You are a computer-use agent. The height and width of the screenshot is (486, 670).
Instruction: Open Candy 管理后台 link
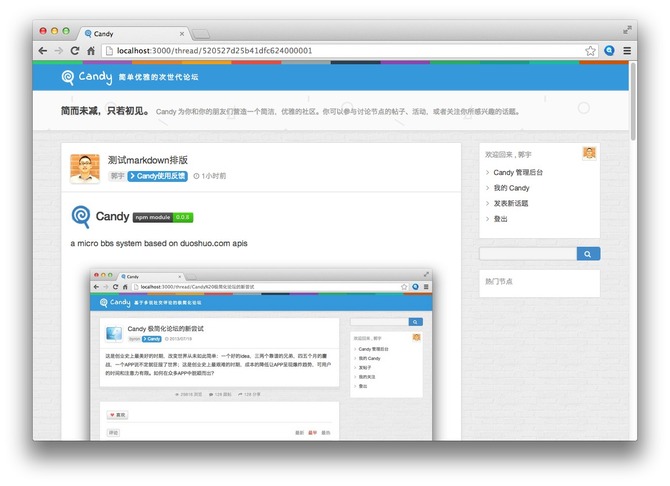(x=518, y=172)
